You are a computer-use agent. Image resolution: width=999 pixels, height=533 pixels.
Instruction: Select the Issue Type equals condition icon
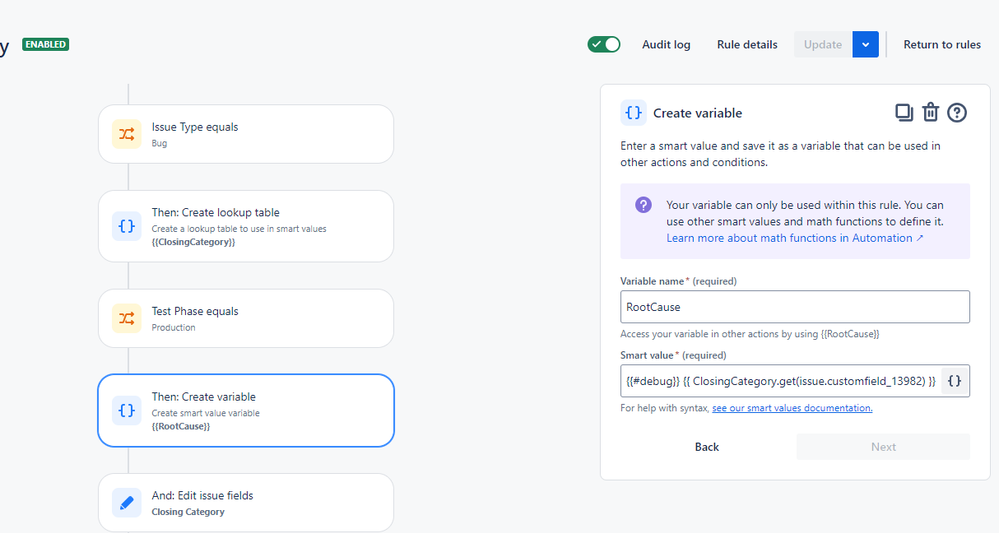click(127, 134)
